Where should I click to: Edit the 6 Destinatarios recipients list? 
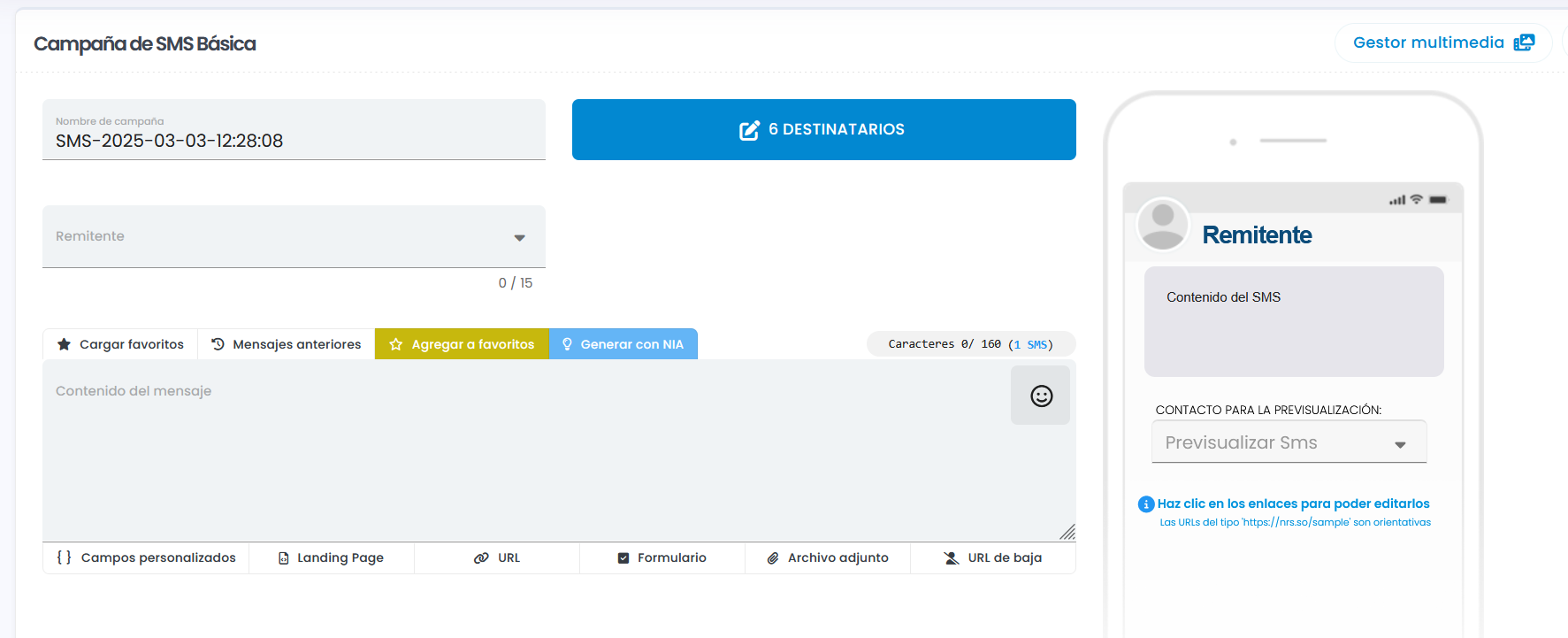(x=823, y=130)
